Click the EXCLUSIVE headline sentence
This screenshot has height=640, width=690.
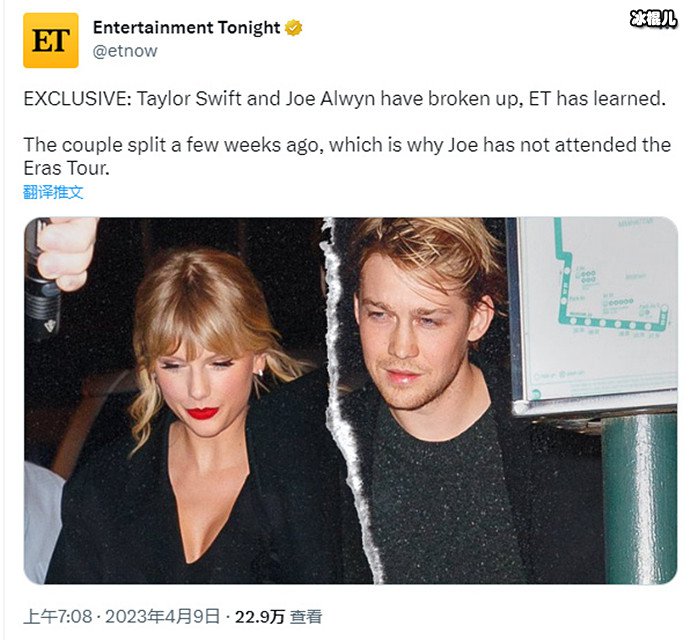click(345, 99)
